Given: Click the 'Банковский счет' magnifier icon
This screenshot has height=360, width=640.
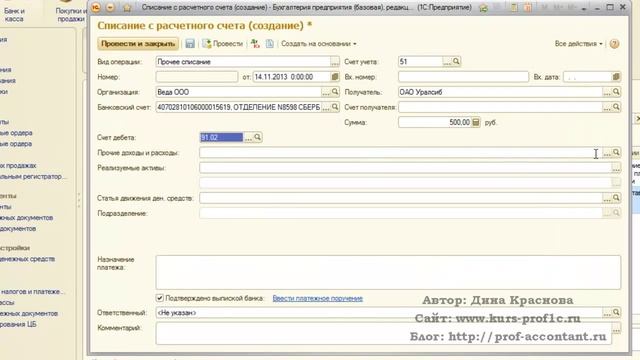Looking at the screenshot, I should click(335, 107).
